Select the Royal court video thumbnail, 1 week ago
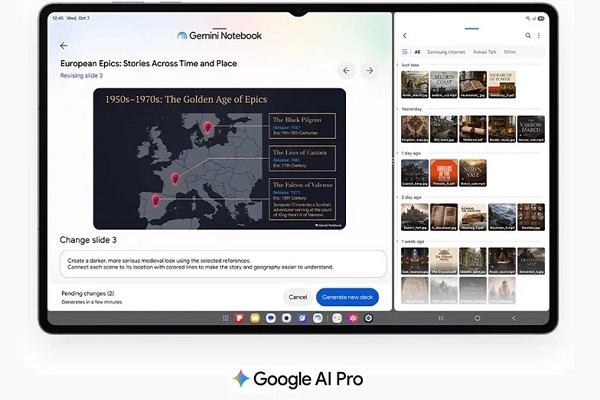The image size is (600, 400). click(502, 261)
